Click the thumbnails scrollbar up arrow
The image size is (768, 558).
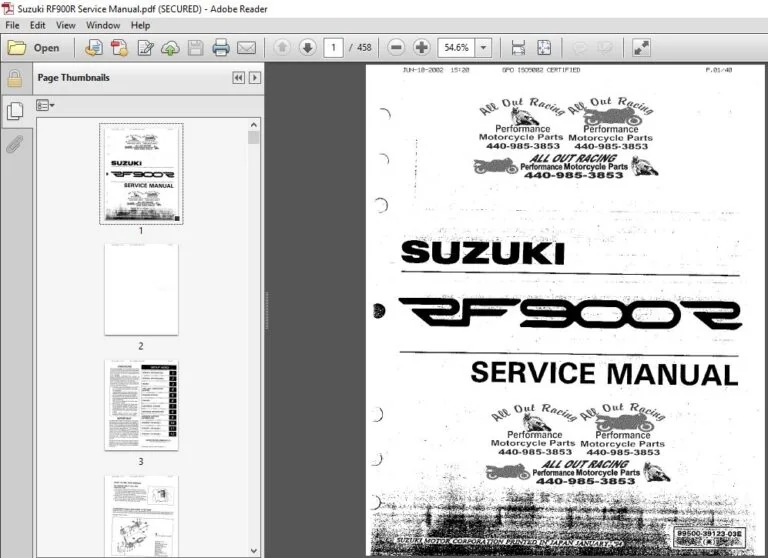point(254,125)
